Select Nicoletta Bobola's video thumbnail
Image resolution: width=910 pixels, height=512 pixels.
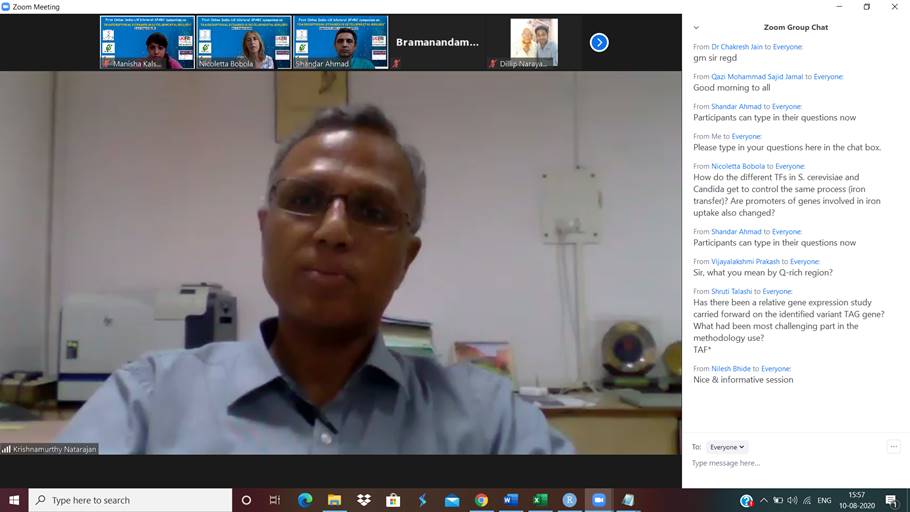(x=244, y=42)
